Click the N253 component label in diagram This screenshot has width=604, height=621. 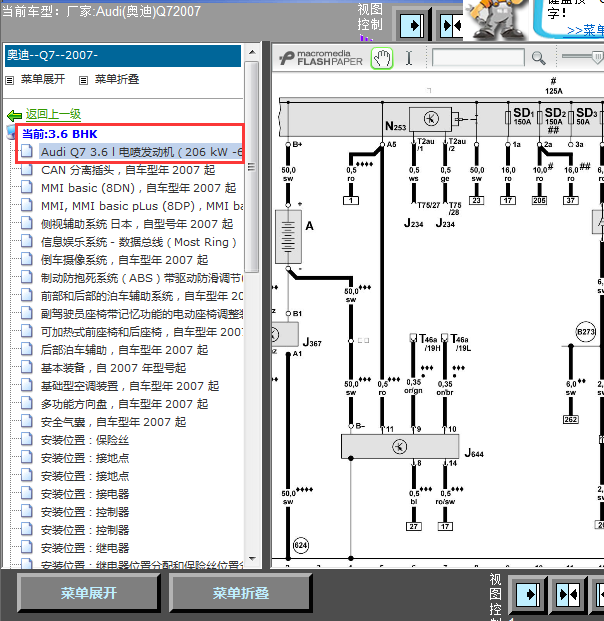396,126
